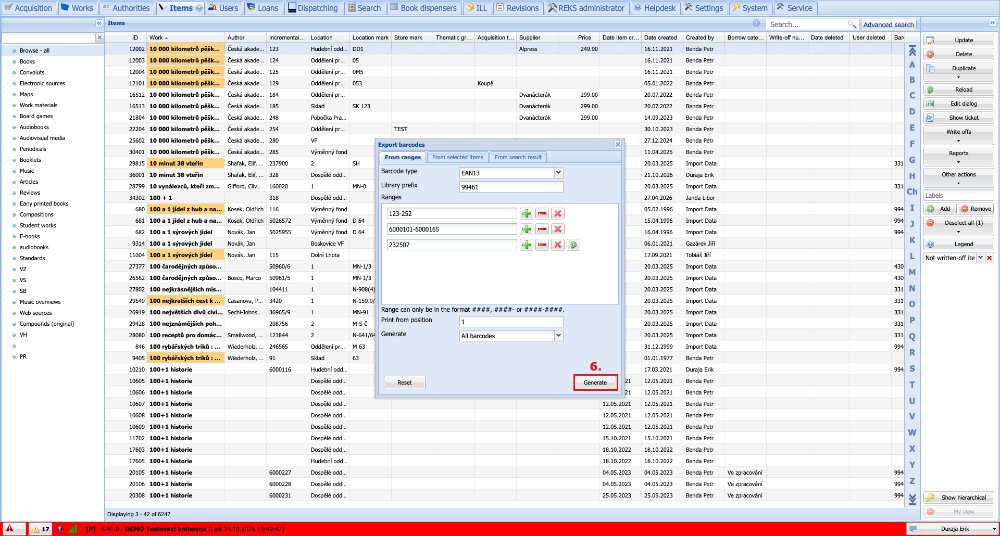
Task: Click the Reset button in dialog
Action: pos(404,382)
